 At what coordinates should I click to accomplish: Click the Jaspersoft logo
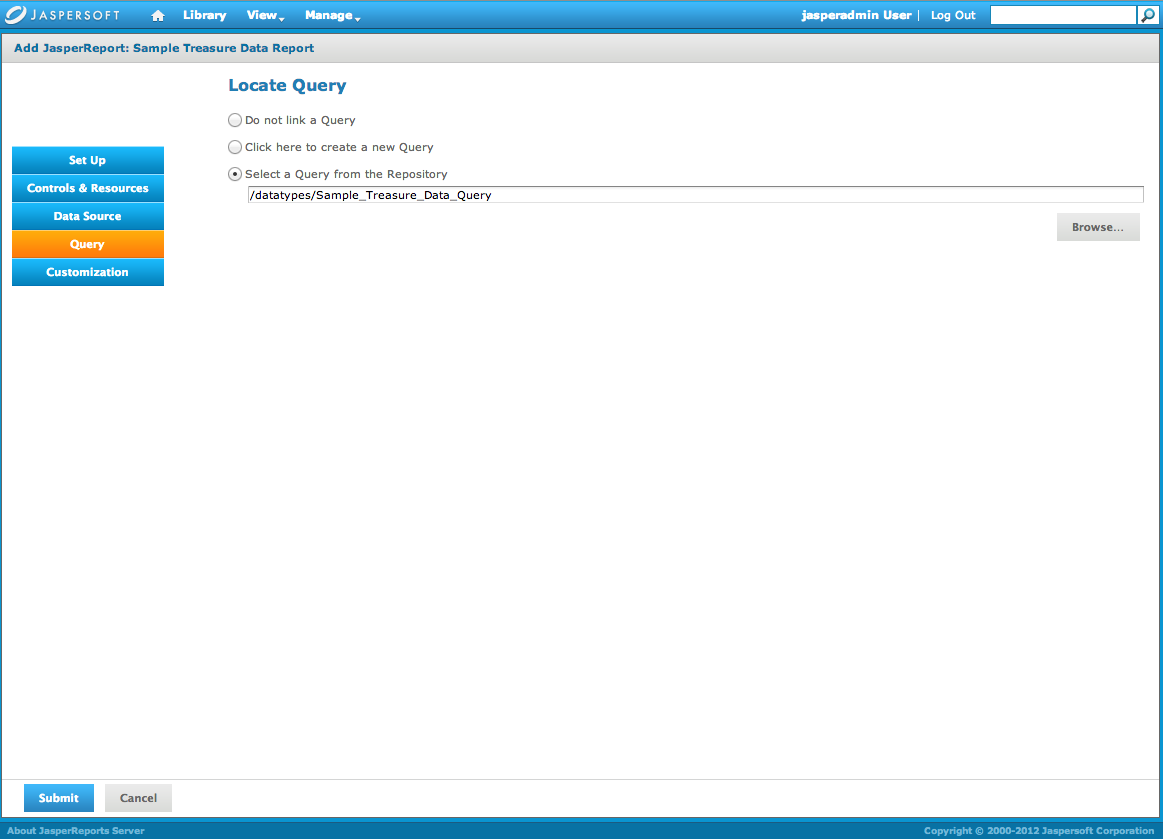(62, 15)
